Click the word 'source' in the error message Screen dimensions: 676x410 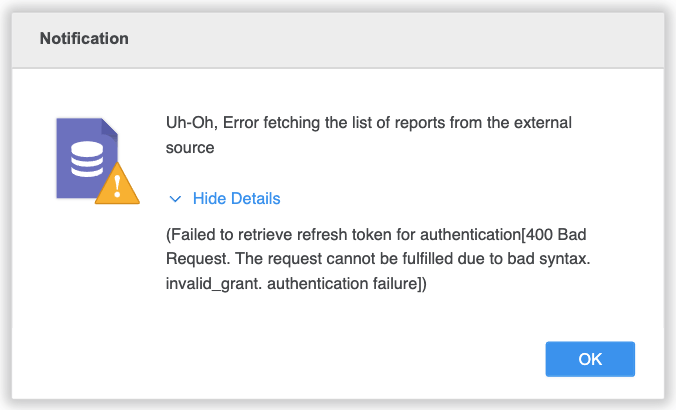tap(190, 148)
